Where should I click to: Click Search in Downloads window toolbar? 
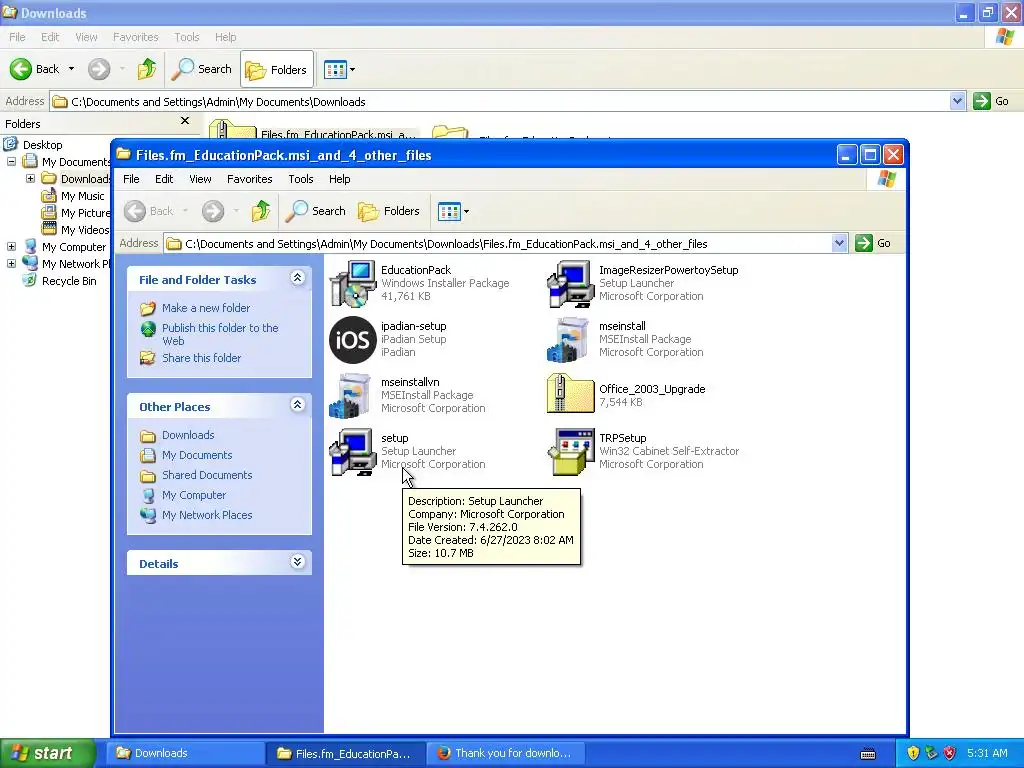[201, 69]
